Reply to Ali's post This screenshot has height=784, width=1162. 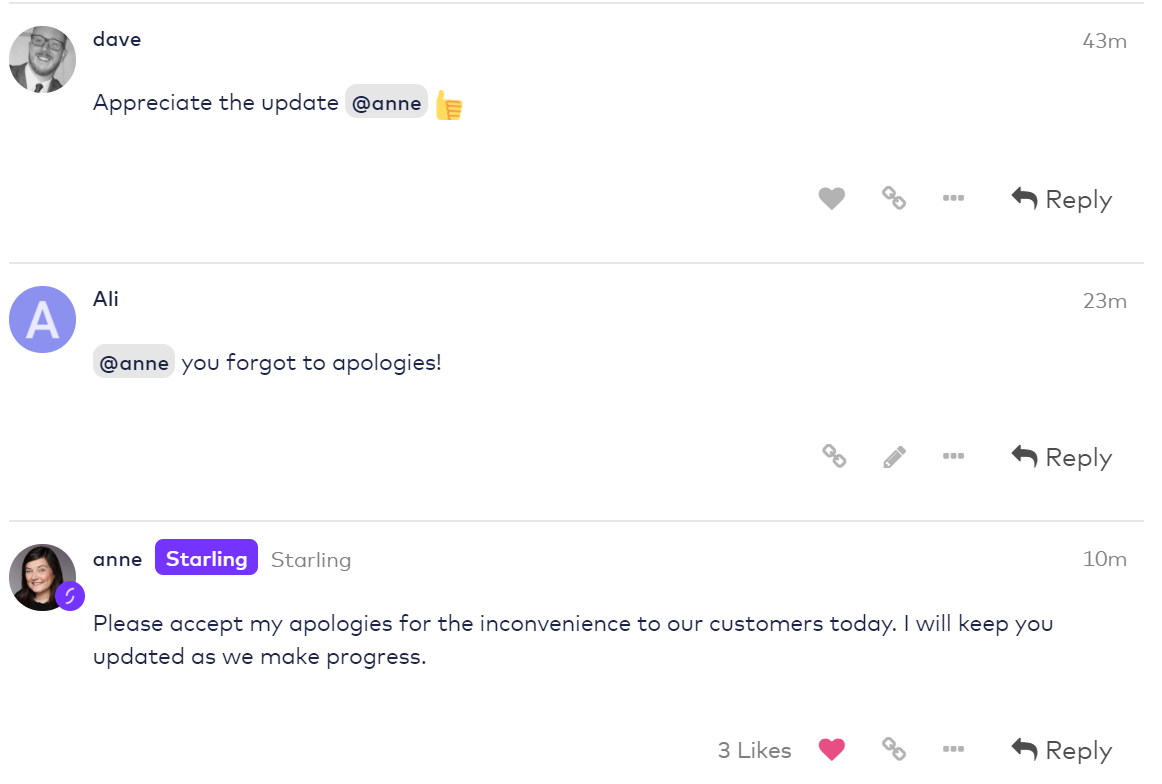point(1062,457)
